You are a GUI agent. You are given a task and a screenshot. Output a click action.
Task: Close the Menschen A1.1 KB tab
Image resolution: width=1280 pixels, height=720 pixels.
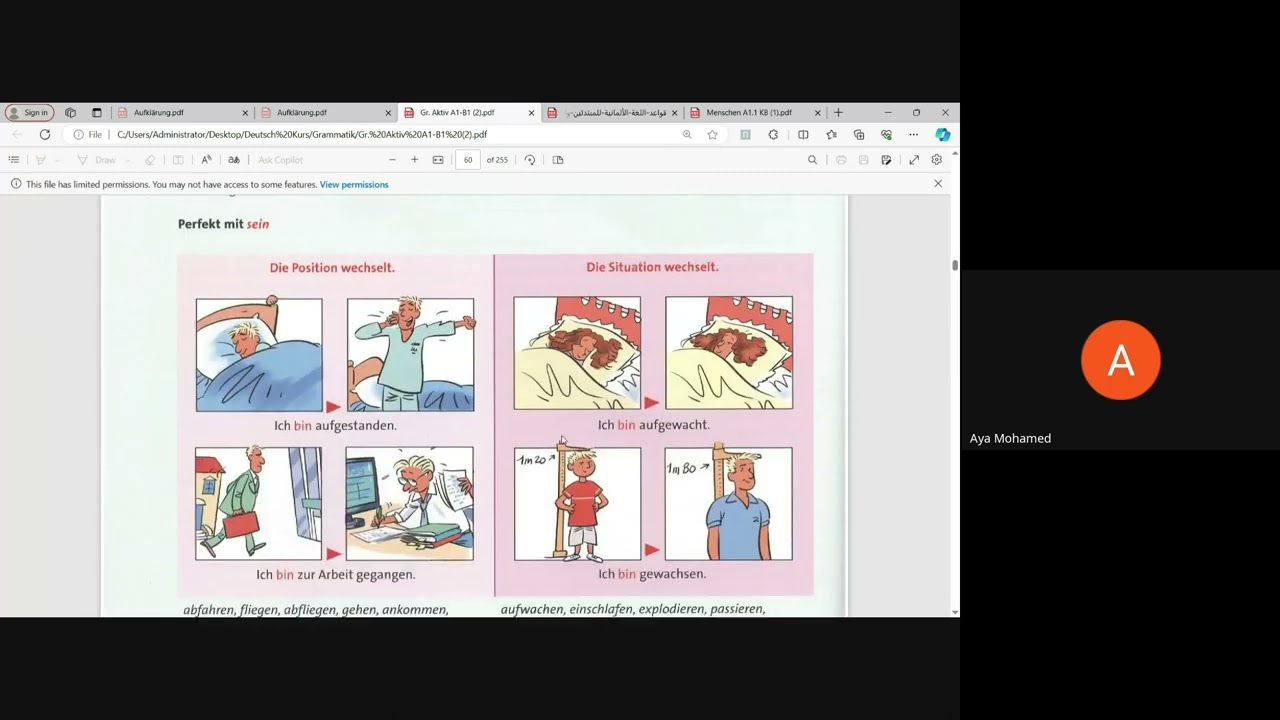817,113
